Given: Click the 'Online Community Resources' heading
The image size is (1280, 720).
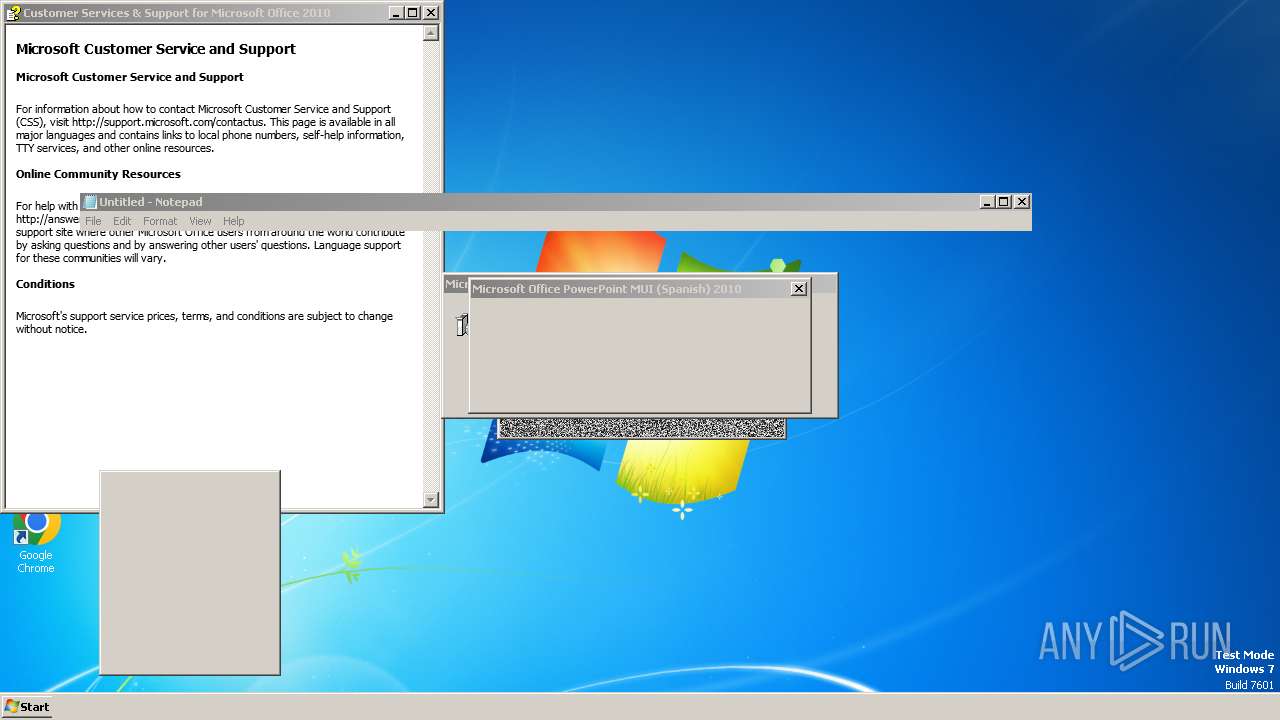Looking at the screenshot, I should click(98, 174).
